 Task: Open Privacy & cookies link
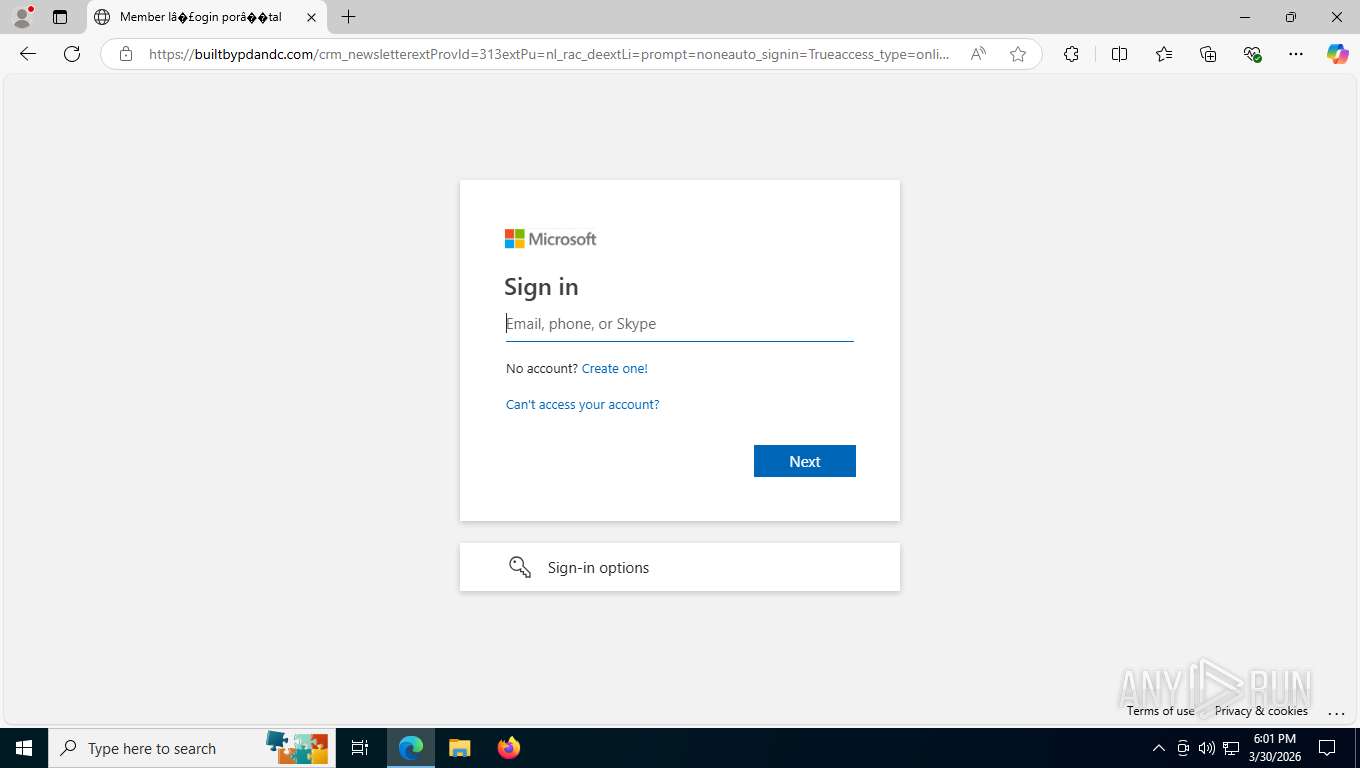(x=1261, y=711)
